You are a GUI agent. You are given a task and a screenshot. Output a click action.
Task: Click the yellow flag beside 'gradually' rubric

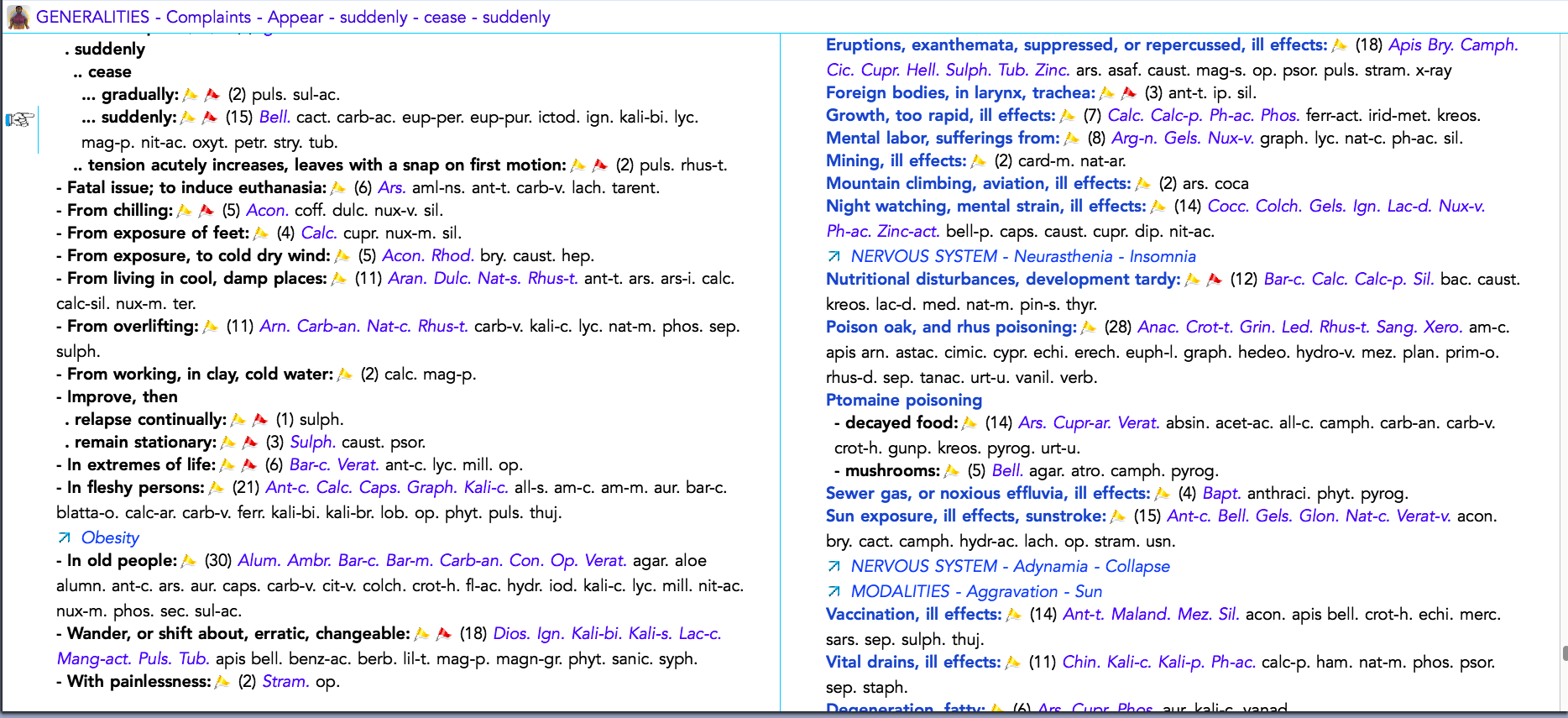click(191, 94)
